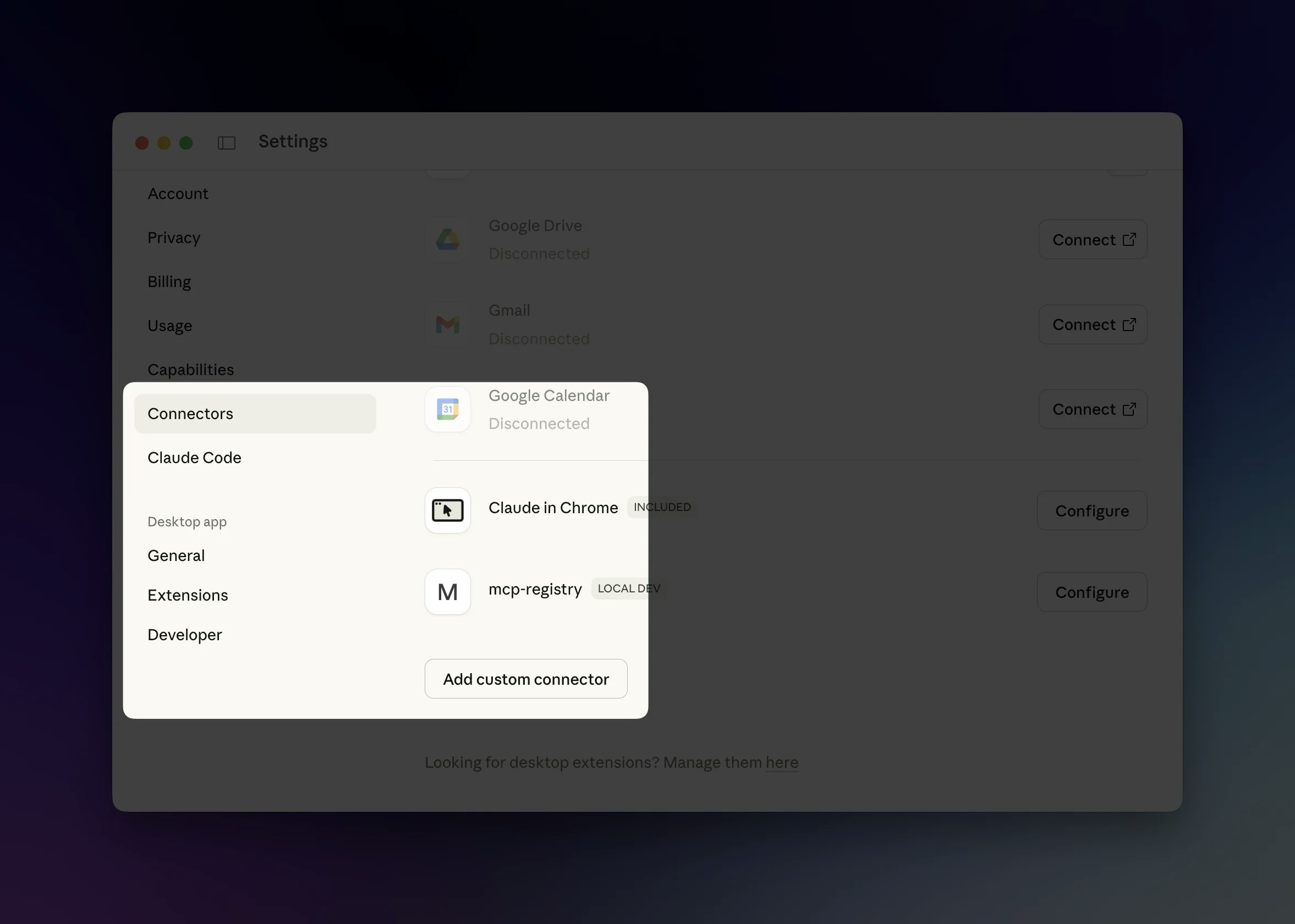Image resolution: width=1295 pixels, height=924 pixels.
Task: Connect the Gmail connector
Action: pyautogui.click(x=1093, y=324)
